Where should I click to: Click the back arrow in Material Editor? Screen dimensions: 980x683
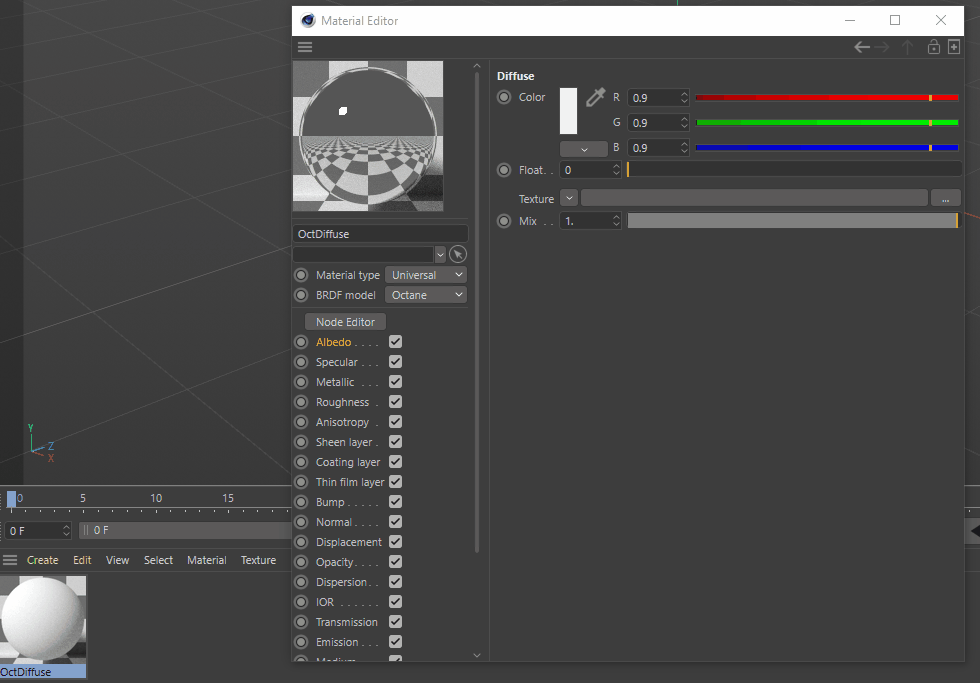(862, 47)
